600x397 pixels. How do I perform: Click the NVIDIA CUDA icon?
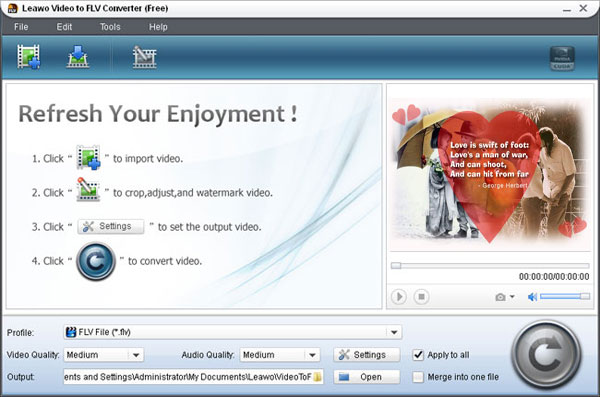[x=562, y=59]
